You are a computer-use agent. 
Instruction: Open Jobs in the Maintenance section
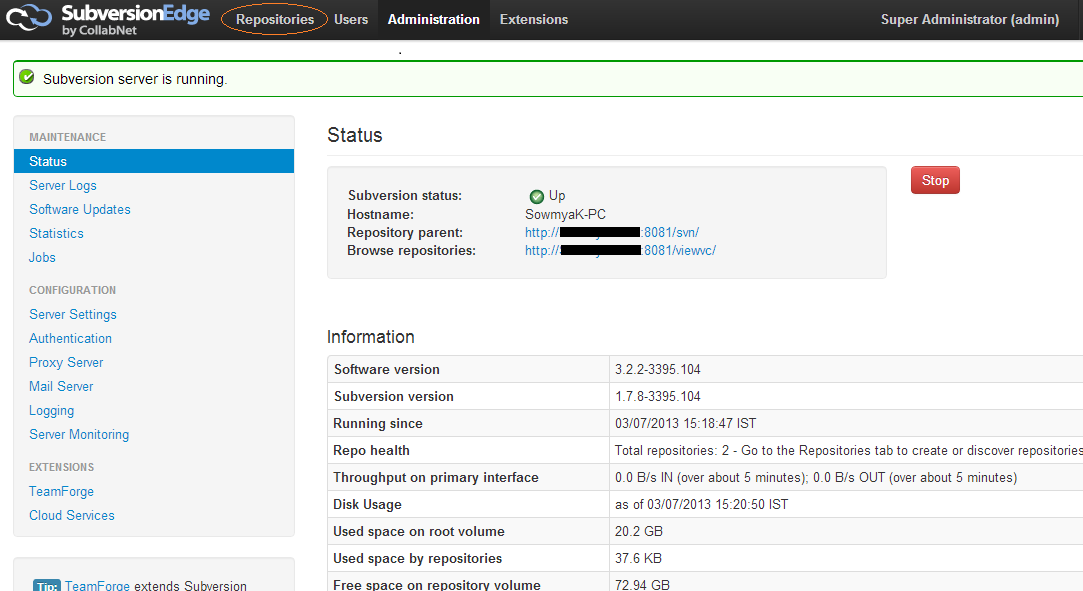tap(42, 257)
